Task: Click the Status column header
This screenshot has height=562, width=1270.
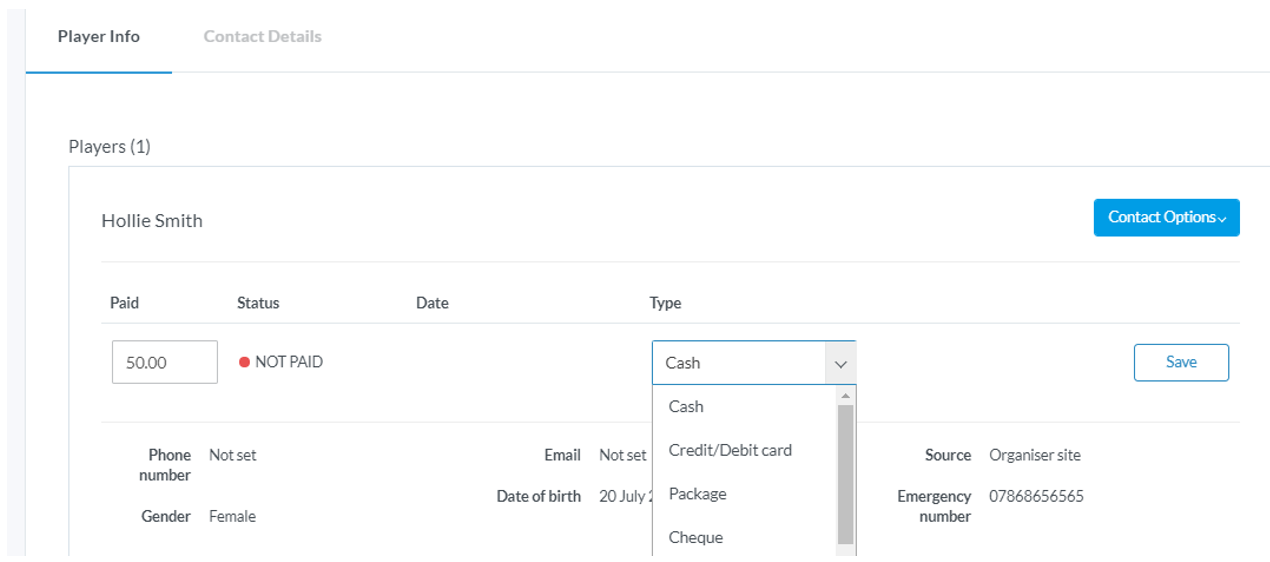Action: pos(258,303)
